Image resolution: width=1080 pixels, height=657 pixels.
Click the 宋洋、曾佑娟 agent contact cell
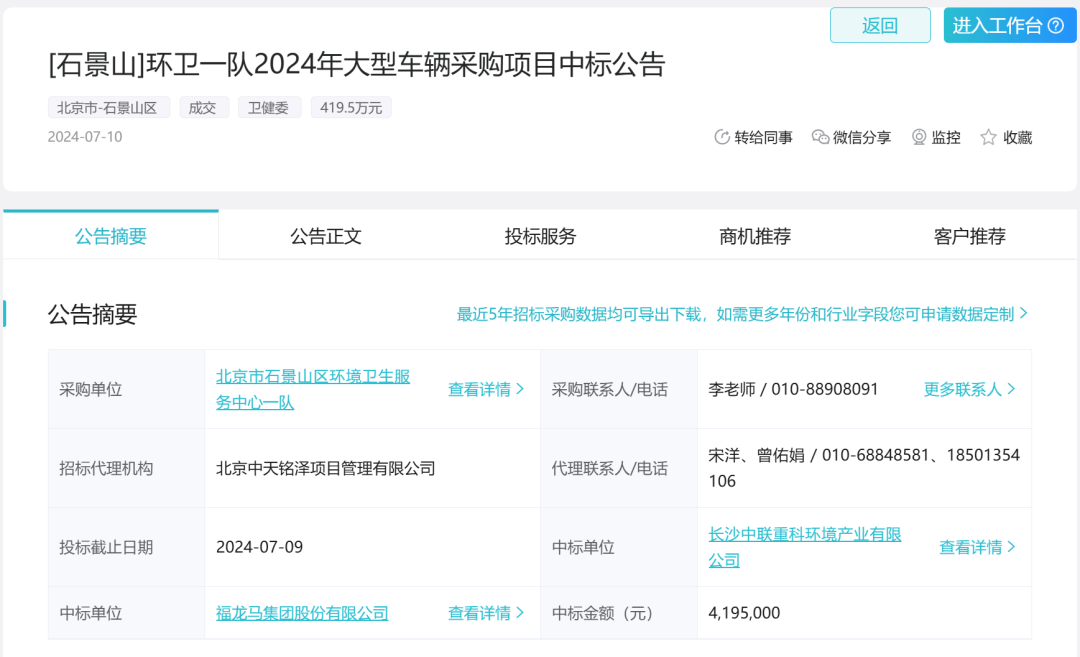864,468
